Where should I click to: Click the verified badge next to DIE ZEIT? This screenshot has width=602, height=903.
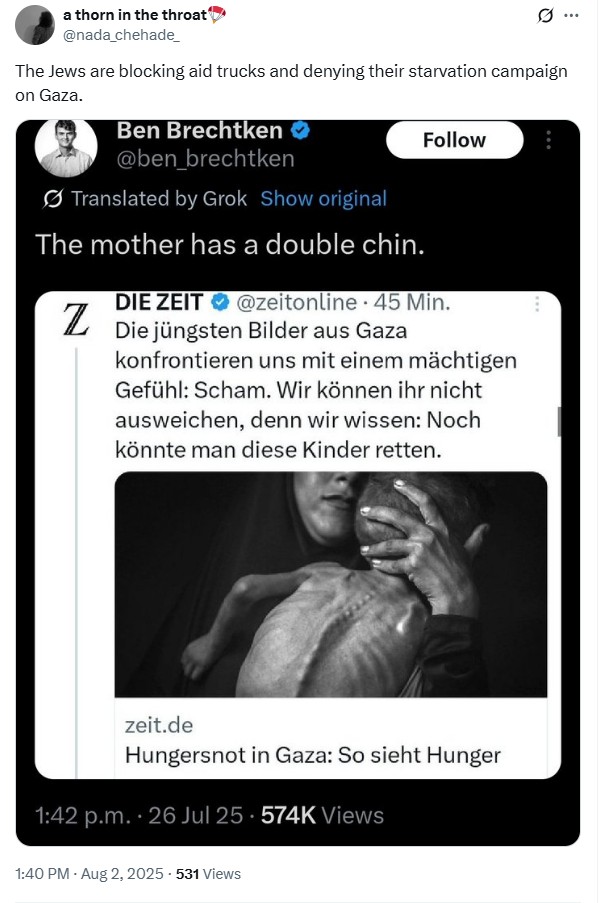(x=219, y=301)
